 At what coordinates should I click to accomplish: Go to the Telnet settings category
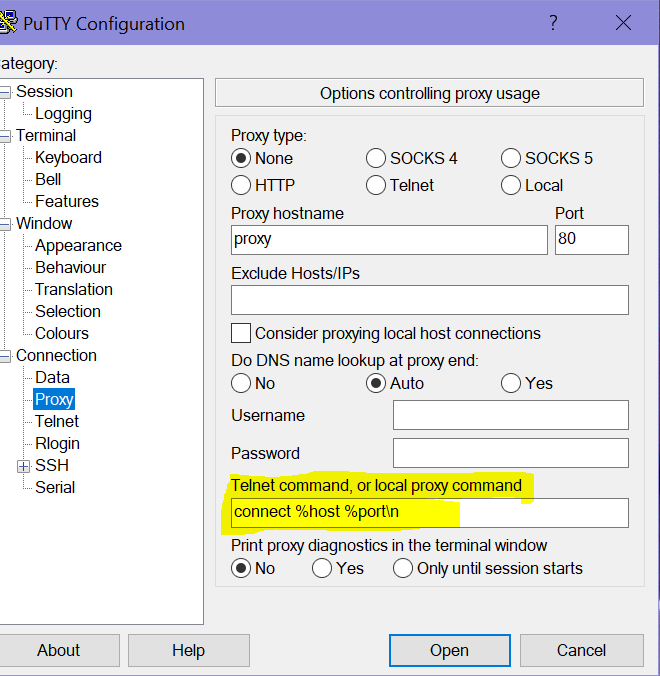57,421
